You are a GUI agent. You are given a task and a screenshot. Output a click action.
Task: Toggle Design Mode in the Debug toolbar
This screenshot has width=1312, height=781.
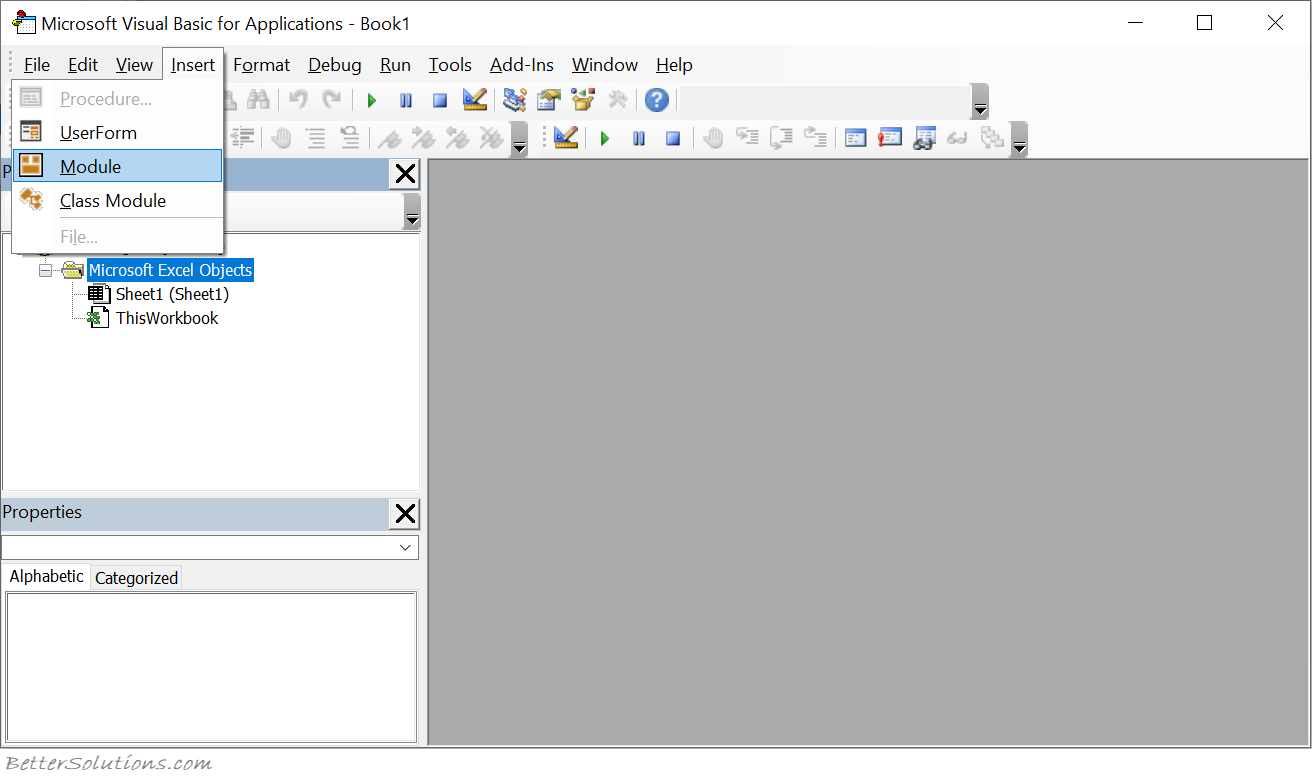click(x=566, y=137)
